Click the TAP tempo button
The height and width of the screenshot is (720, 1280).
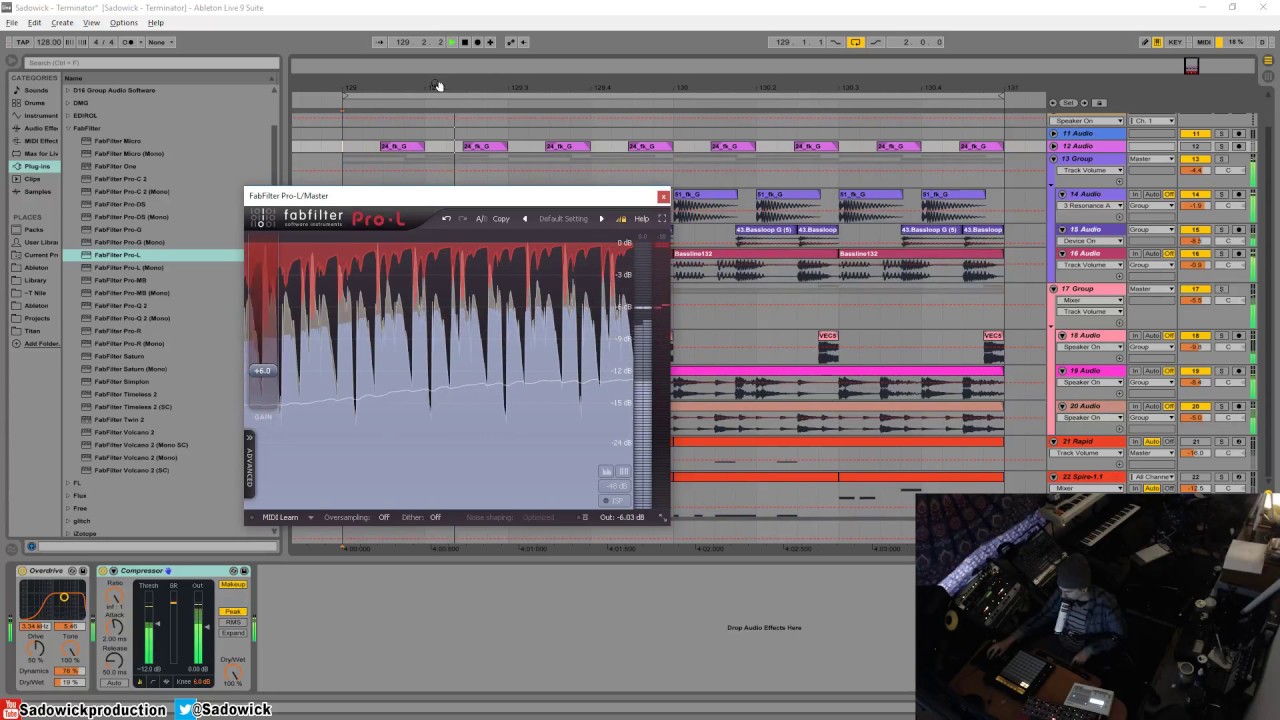pos(22,42)
